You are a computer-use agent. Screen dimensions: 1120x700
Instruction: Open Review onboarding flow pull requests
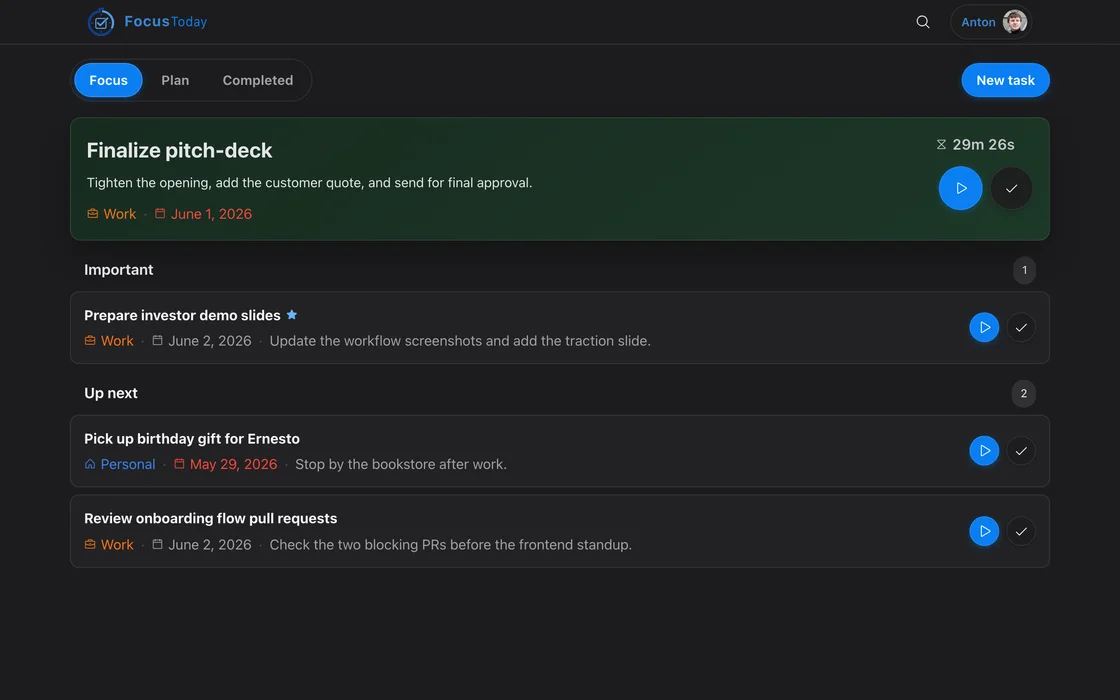pyautogui.click(x=211, y=518)
